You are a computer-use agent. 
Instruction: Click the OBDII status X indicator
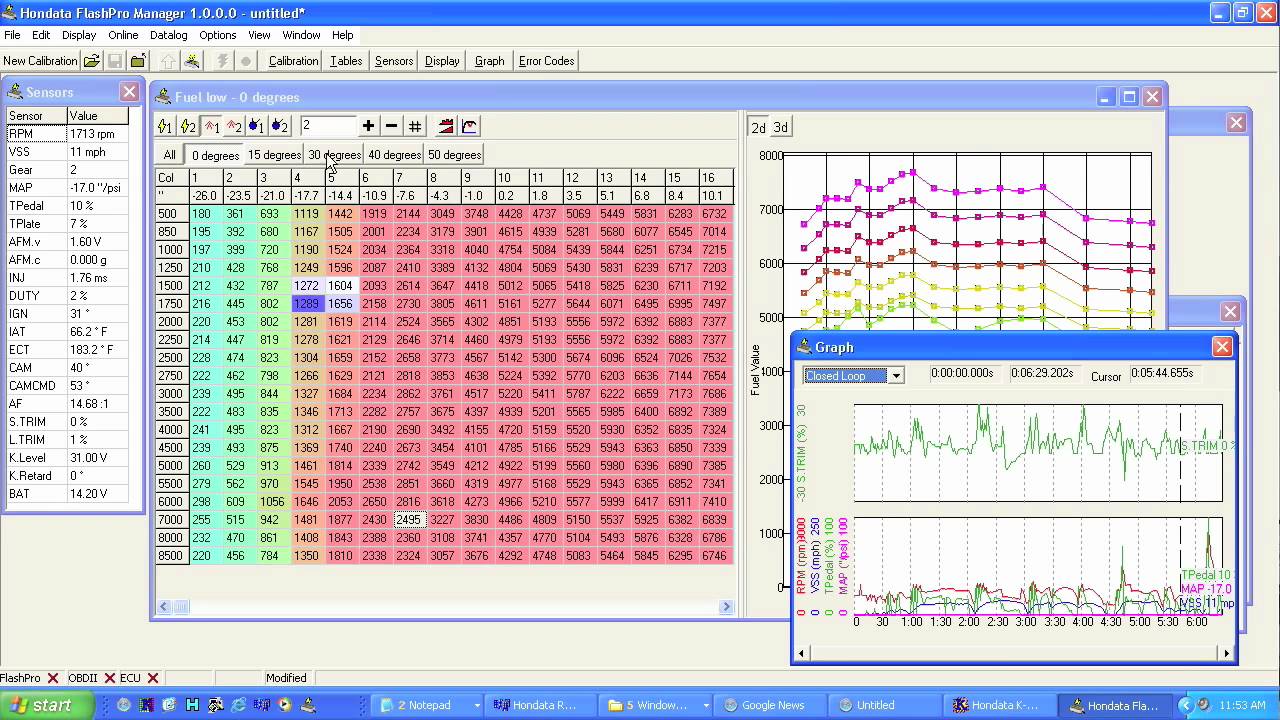(x=108, y=678)
